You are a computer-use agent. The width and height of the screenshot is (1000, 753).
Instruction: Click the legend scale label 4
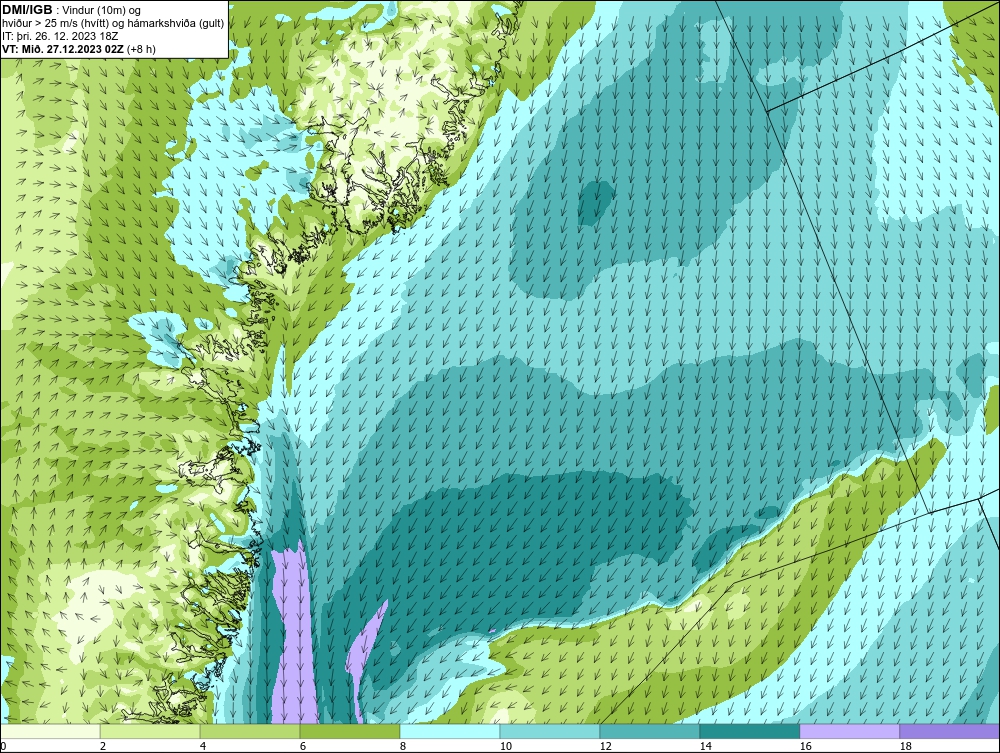203,746
